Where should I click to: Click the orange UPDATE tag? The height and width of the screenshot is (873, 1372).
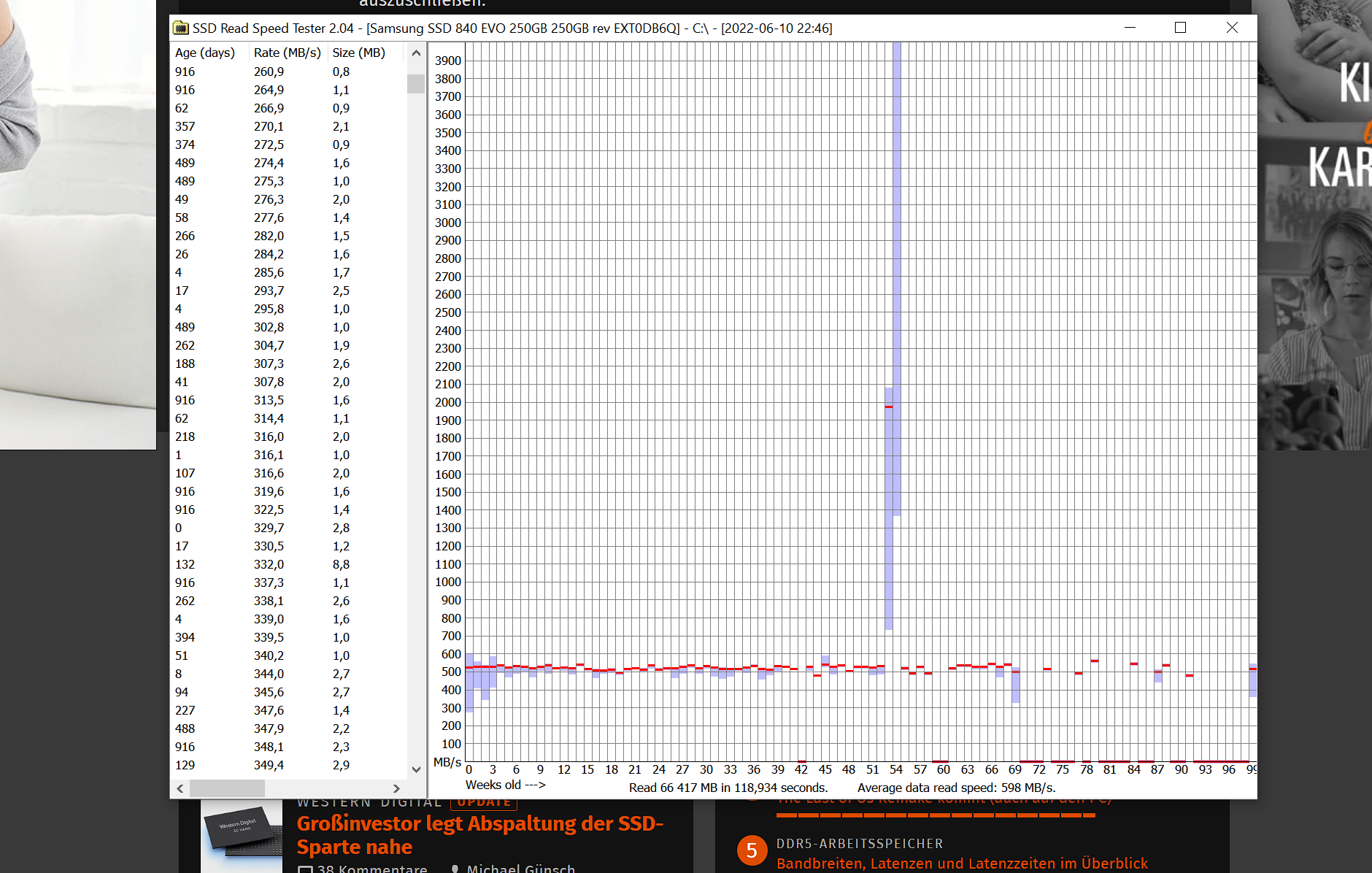(484, 803)
